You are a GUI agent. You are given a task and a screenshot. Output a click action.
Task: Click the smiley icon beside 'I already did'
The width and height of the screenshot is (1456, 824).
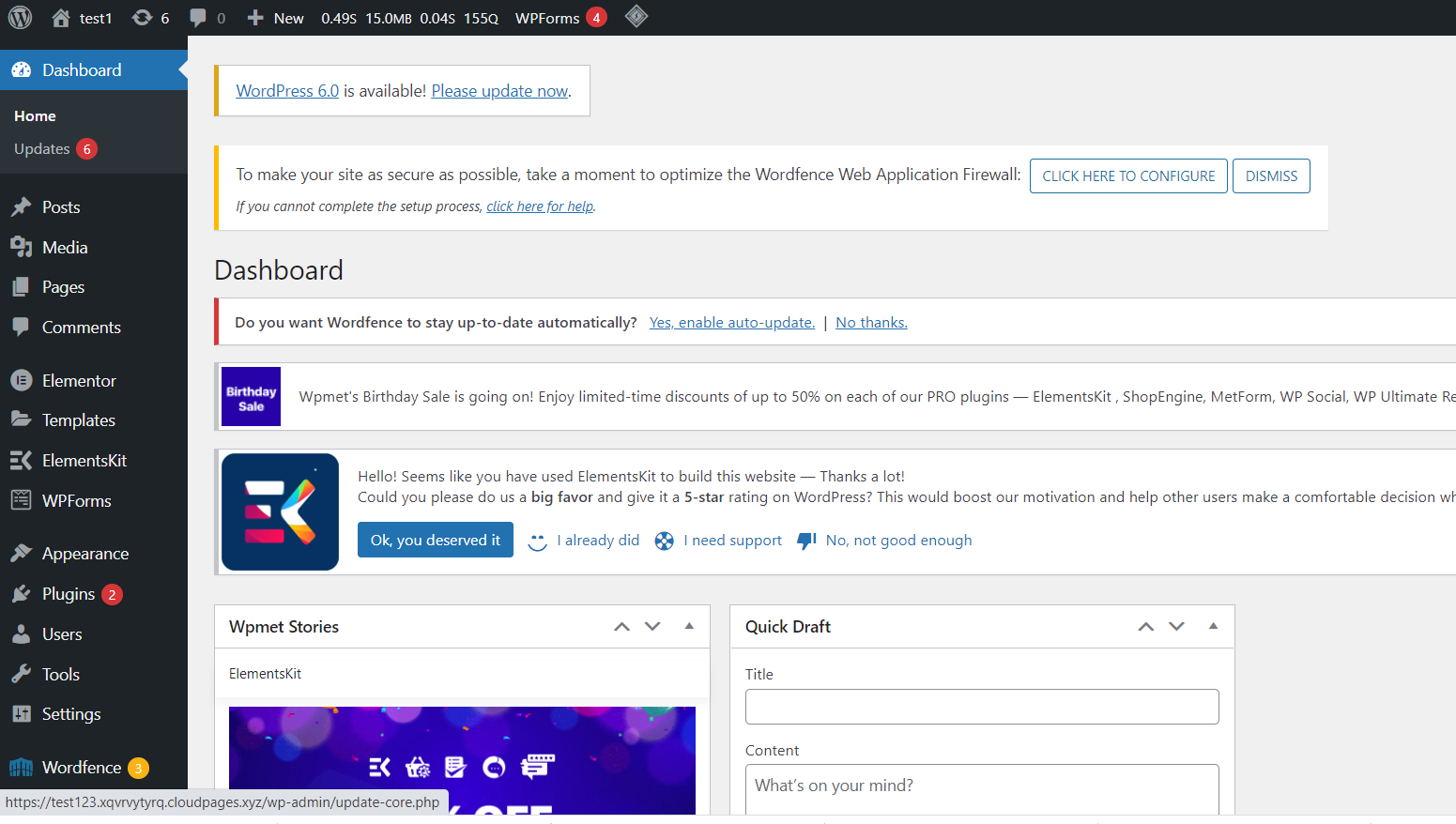538,542
